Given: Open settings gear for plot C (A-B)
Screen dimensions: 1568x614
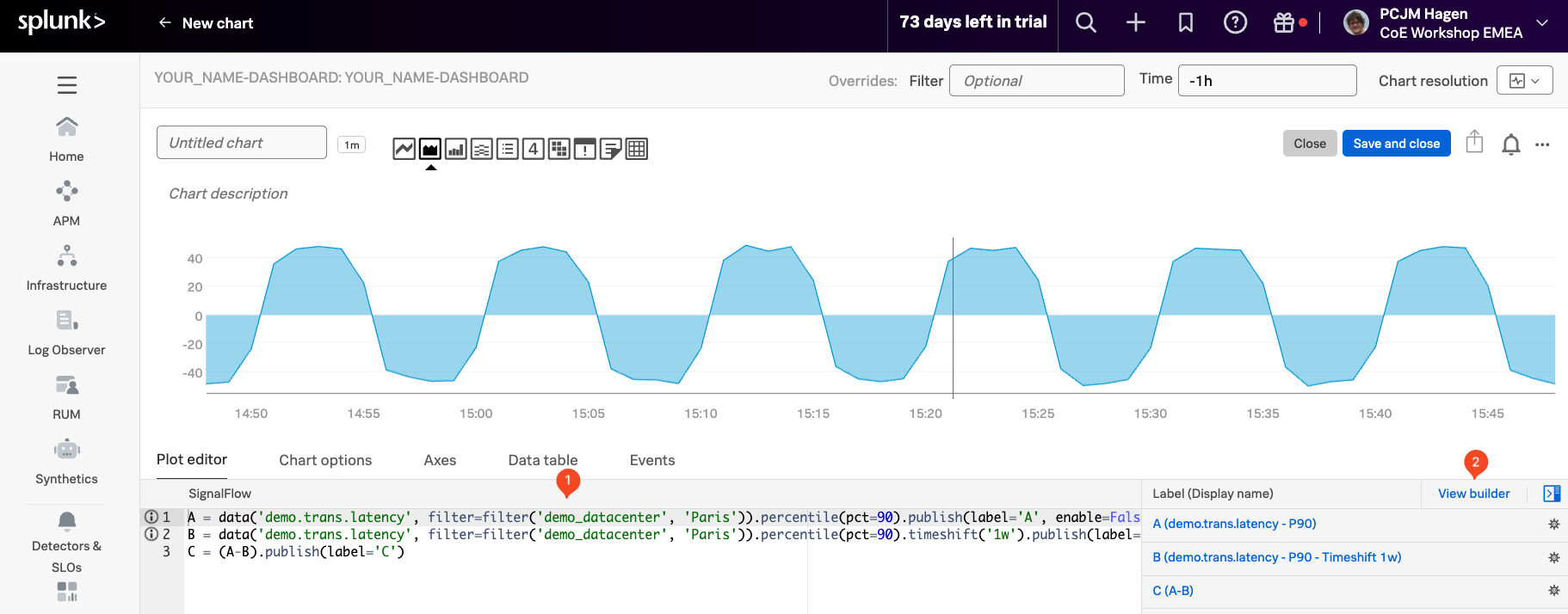Looking at the screenshot, I should [1553, 591].
